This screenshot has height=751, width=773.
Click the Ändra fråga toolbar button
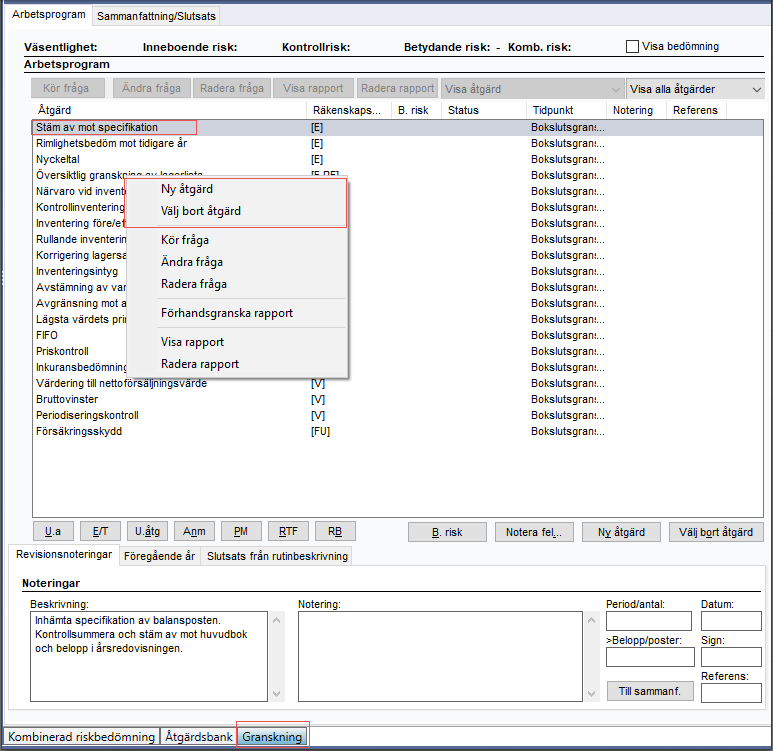(x=151, y=88)
